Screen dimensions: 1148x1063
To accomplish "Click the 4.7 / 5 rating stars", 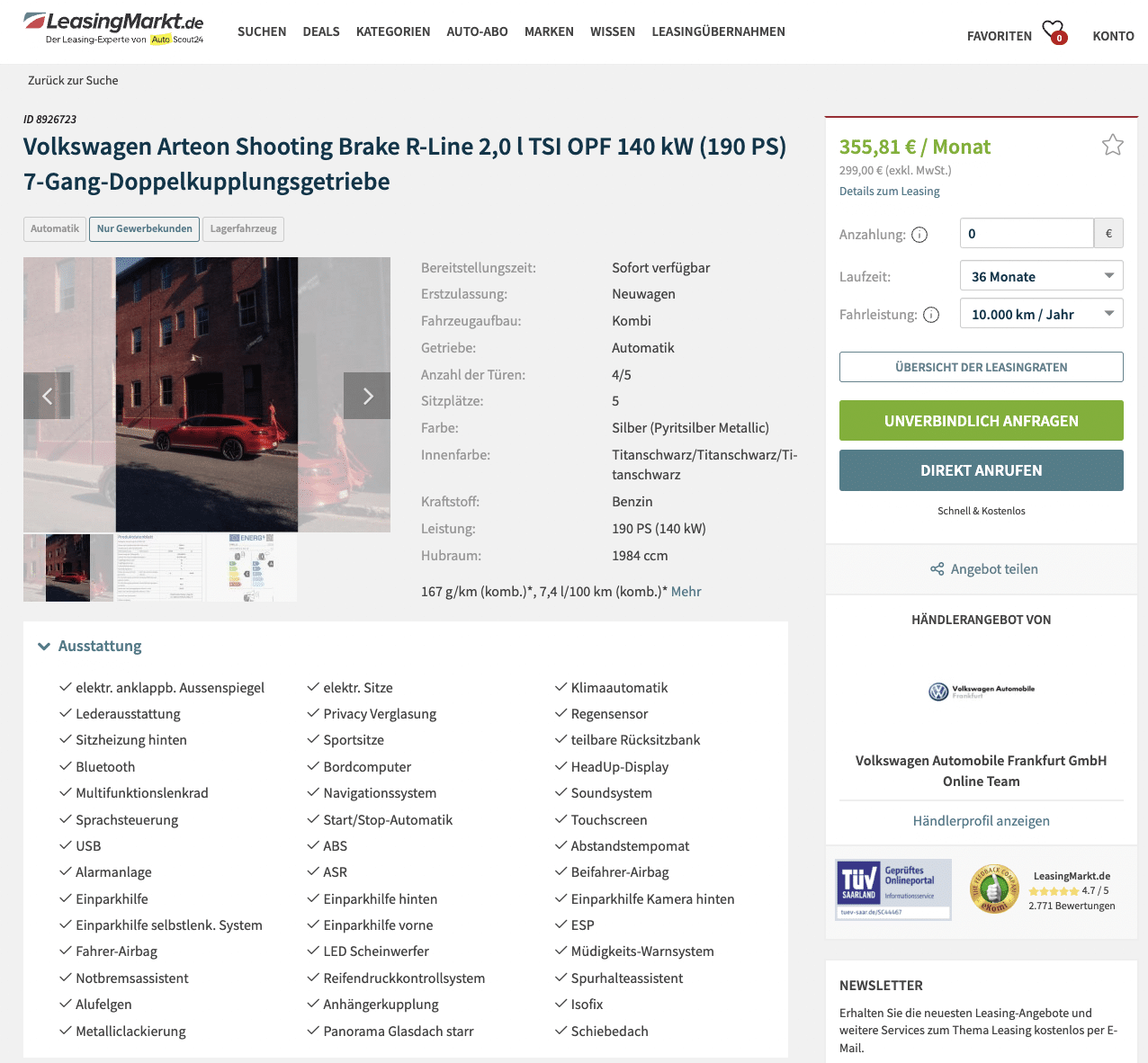I will (1054, 891).
